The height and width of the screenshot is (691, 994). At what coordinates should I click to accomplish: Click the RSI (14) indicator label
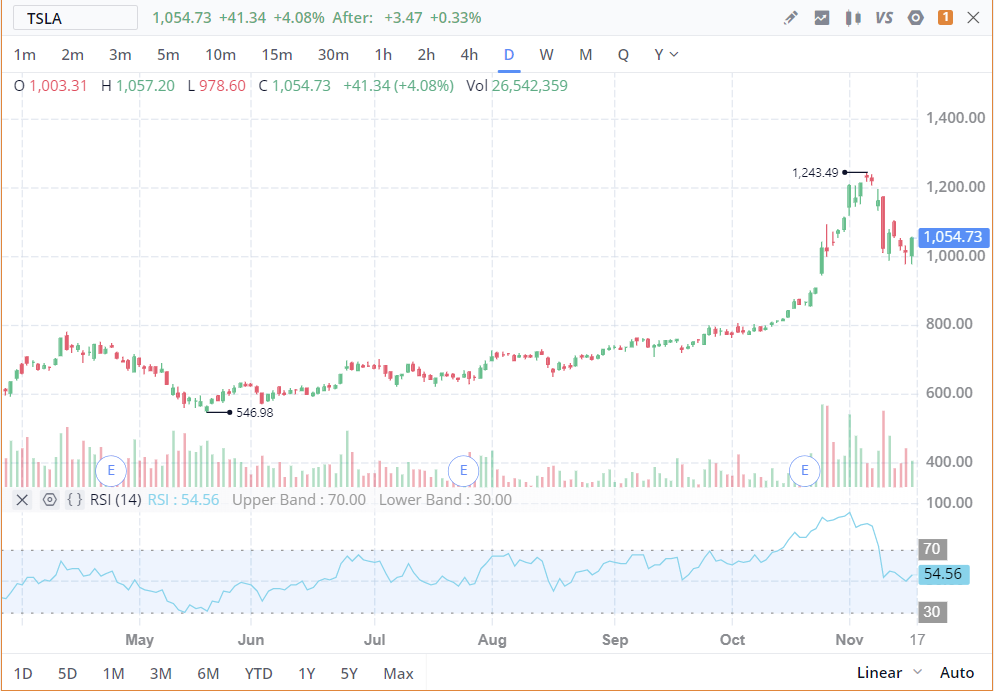pos(115,500)
